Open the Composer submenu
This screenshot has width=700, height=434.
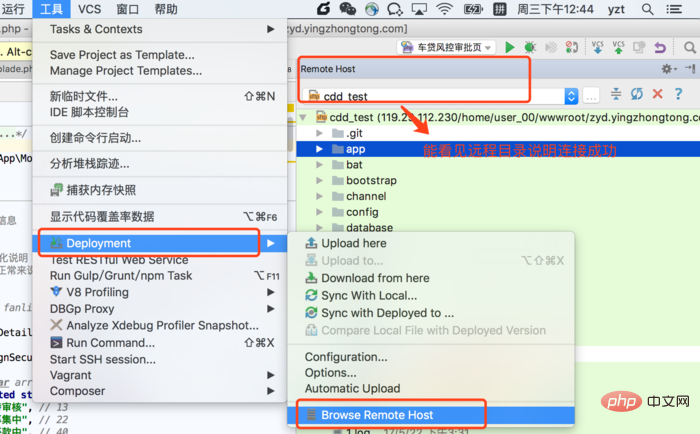coord(160,391)
